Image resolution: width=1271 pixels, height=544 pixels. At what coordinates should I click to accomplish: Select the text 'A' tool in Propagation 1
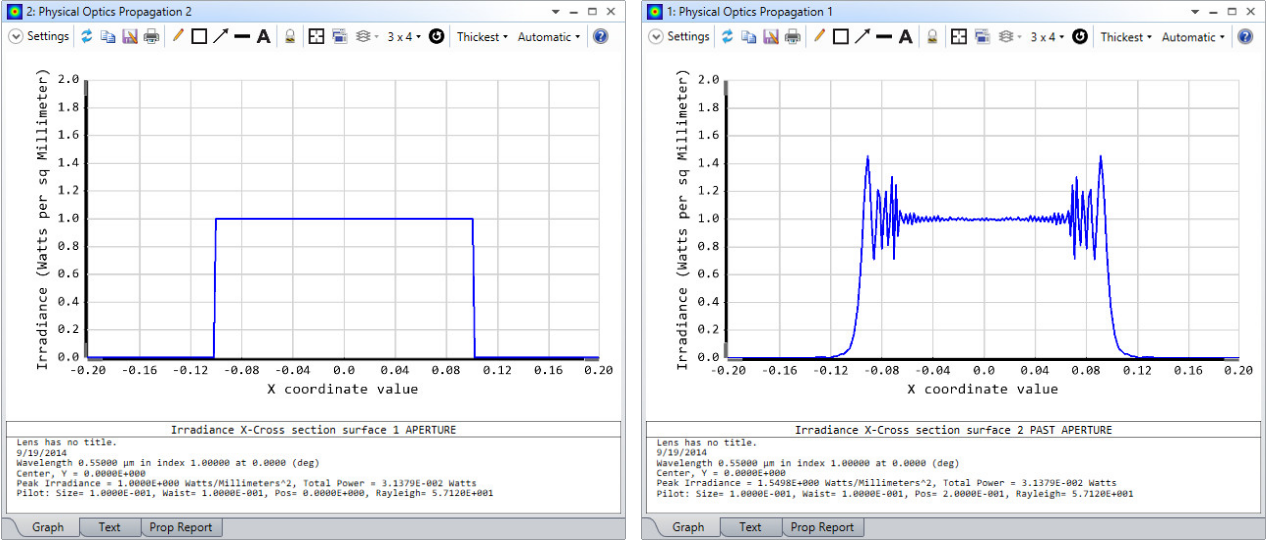[905, 37]
